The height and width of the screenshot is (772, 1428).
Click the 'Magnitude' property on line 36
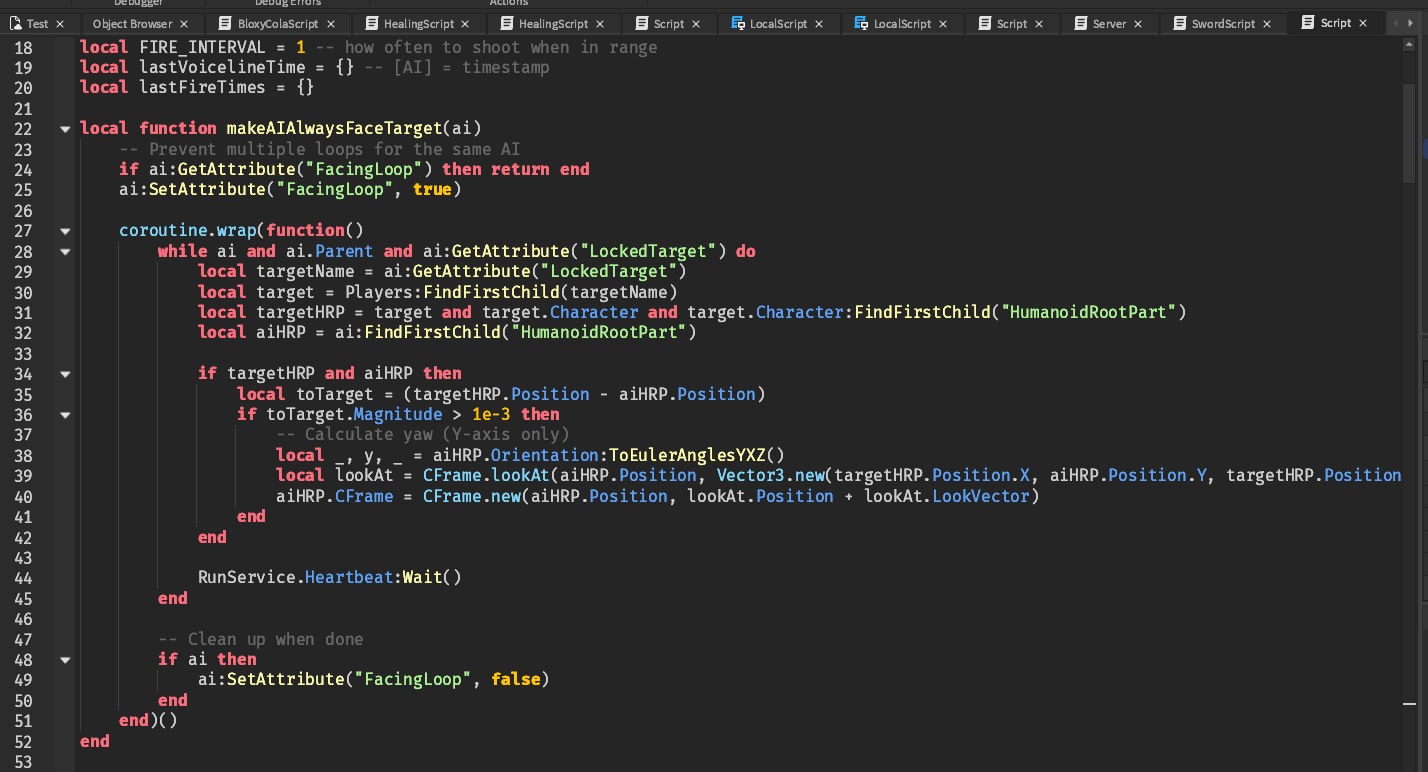pos(398,414)
